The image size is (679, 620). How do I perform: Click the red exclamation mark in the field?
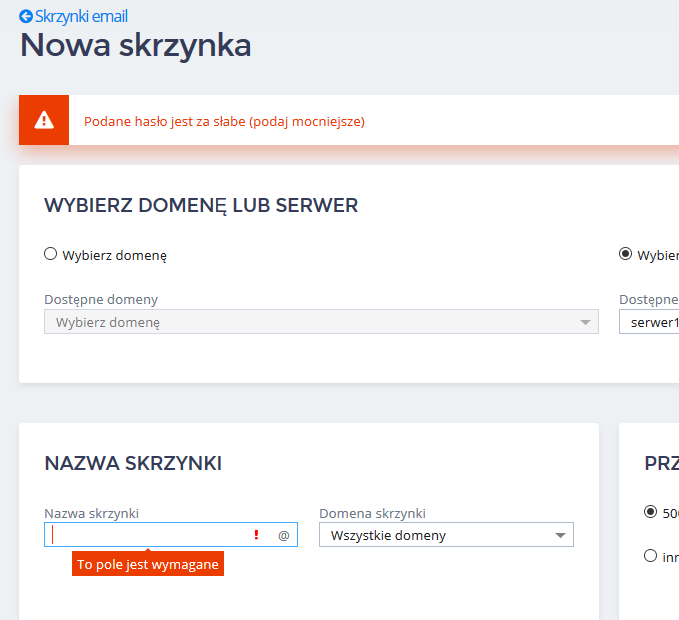pyautogui.click(x=256, y=535)
